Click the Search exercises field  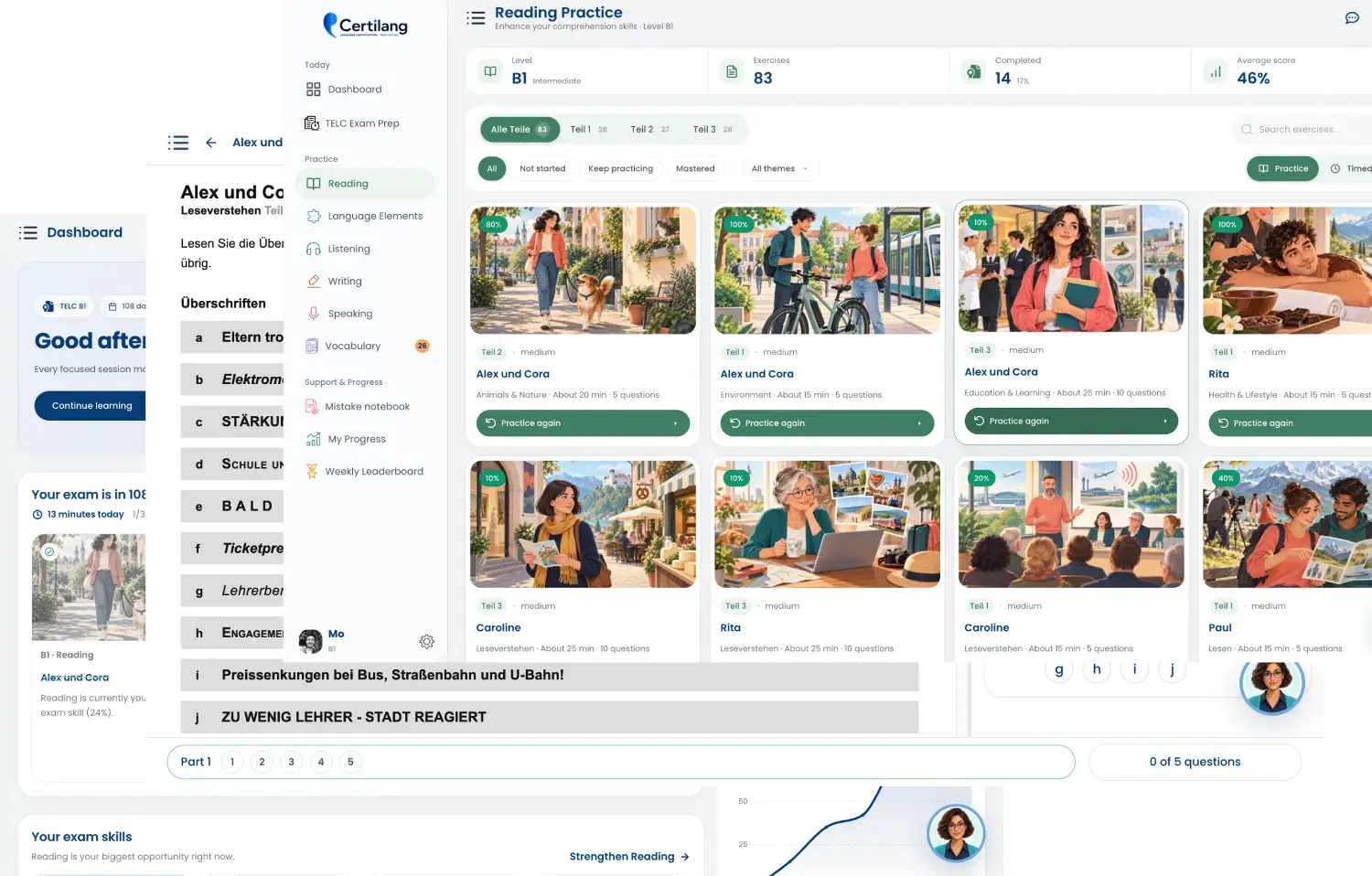click(1302, 130)
